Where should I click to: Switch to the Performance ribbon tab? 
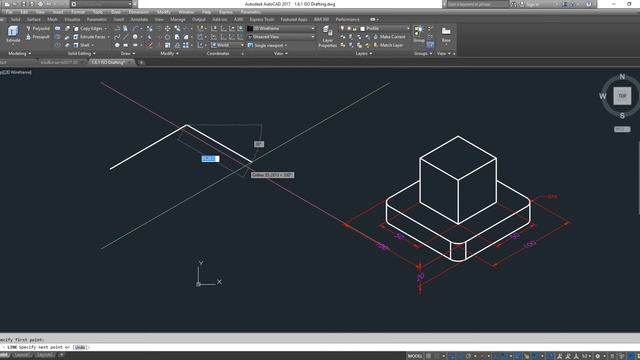347,19
